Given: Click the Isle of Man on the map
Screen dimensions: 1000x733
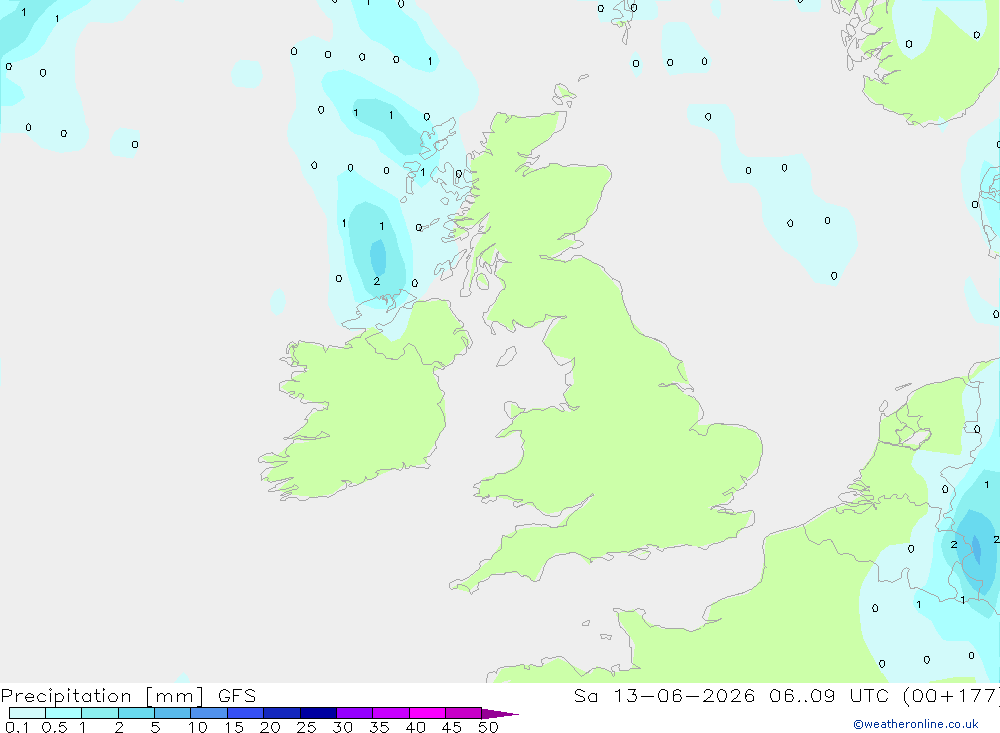Looking at the screenshot, I should [506, 356].
